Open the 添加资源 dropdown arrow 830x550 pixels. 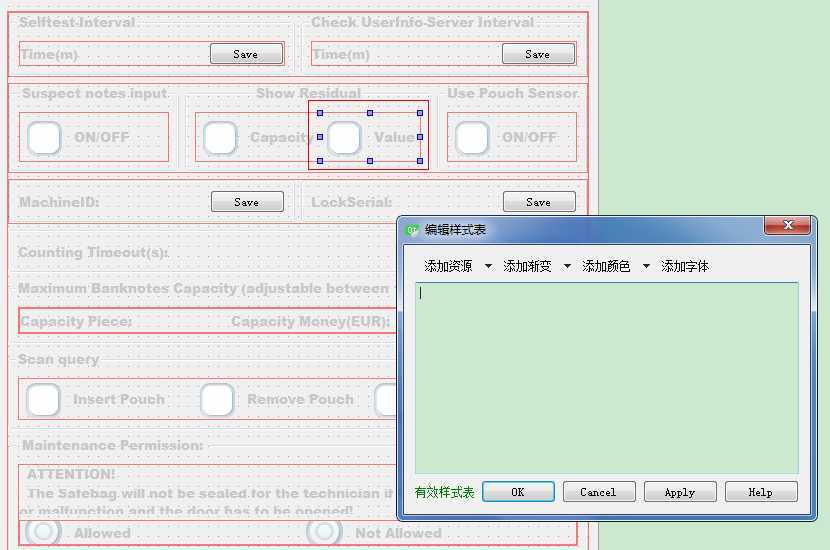[488, 266]
